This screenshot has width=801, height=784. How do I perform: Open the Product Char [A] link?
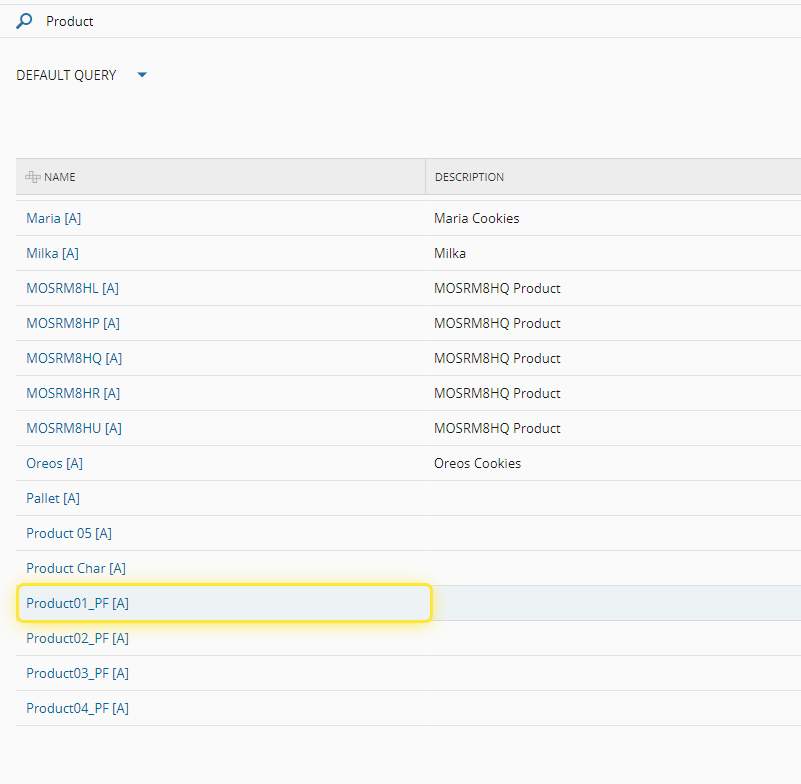click(76, 568)
